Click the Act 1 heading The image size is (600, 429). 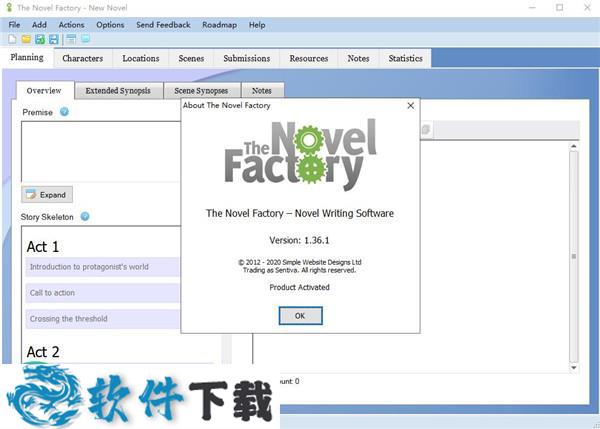tap(43, 247)
